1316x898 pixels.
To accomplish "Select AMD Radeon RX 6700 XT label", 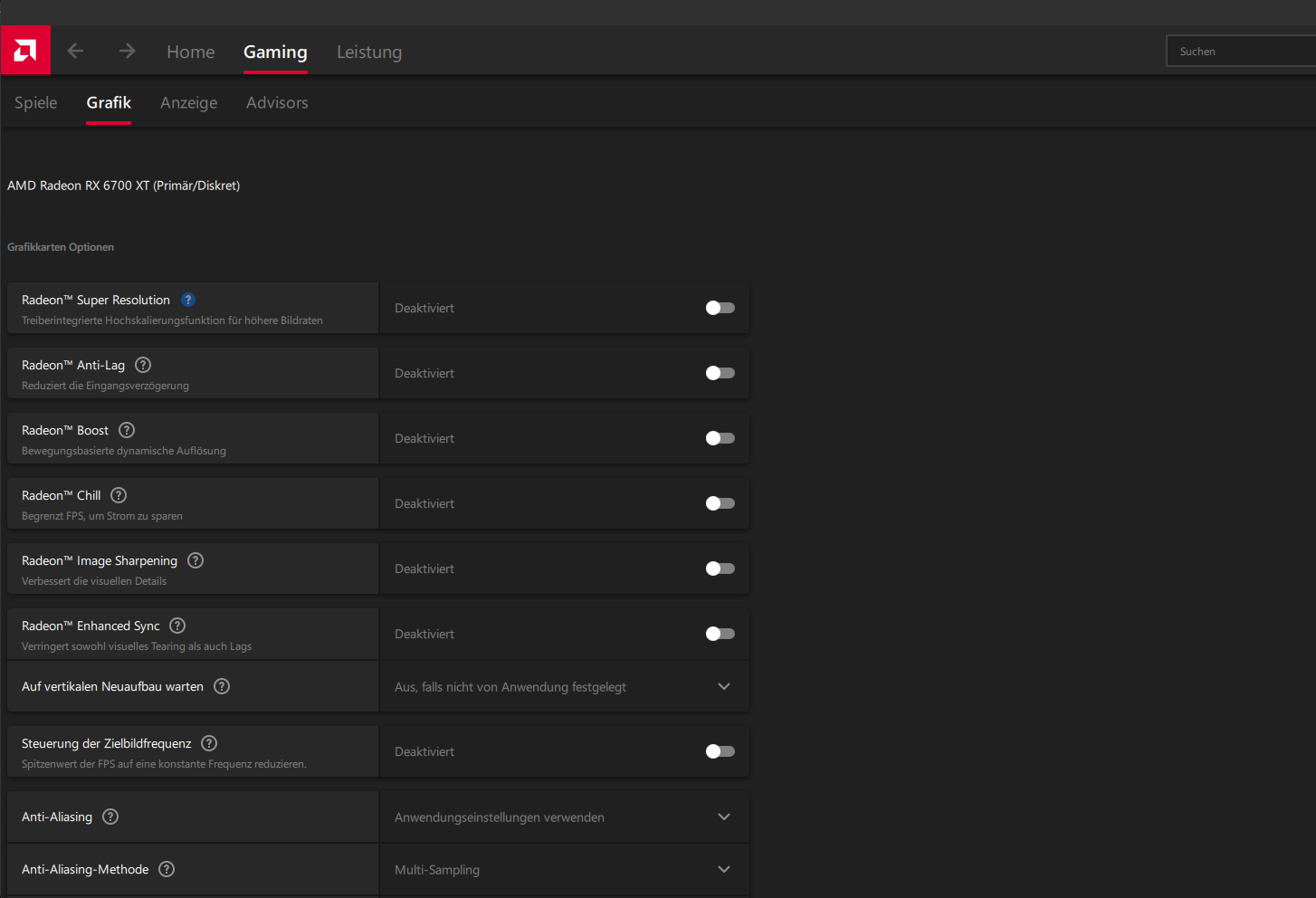I will (124, 186).
